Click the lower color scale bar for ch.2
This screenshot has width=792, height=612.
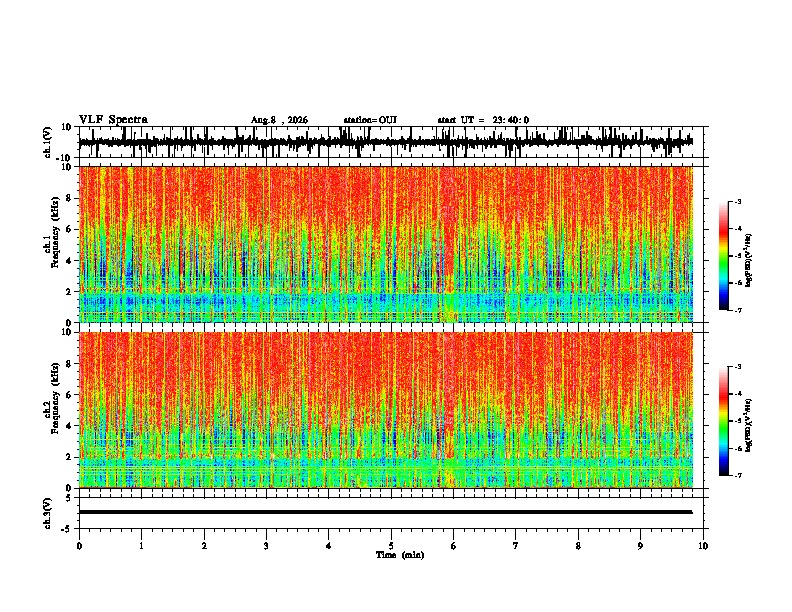723,421
